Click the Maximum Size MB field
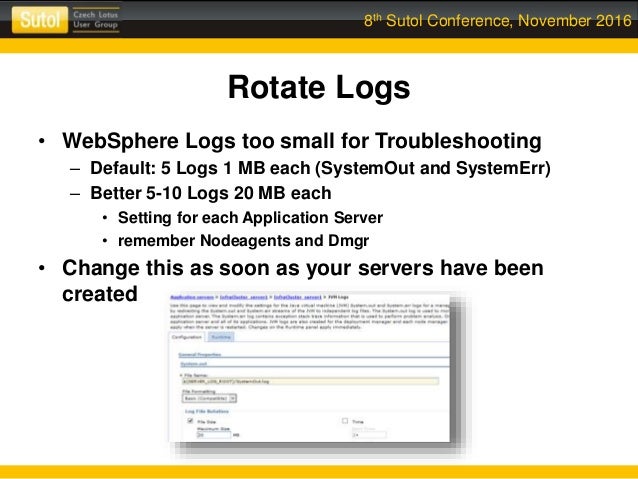 (214, 435)
